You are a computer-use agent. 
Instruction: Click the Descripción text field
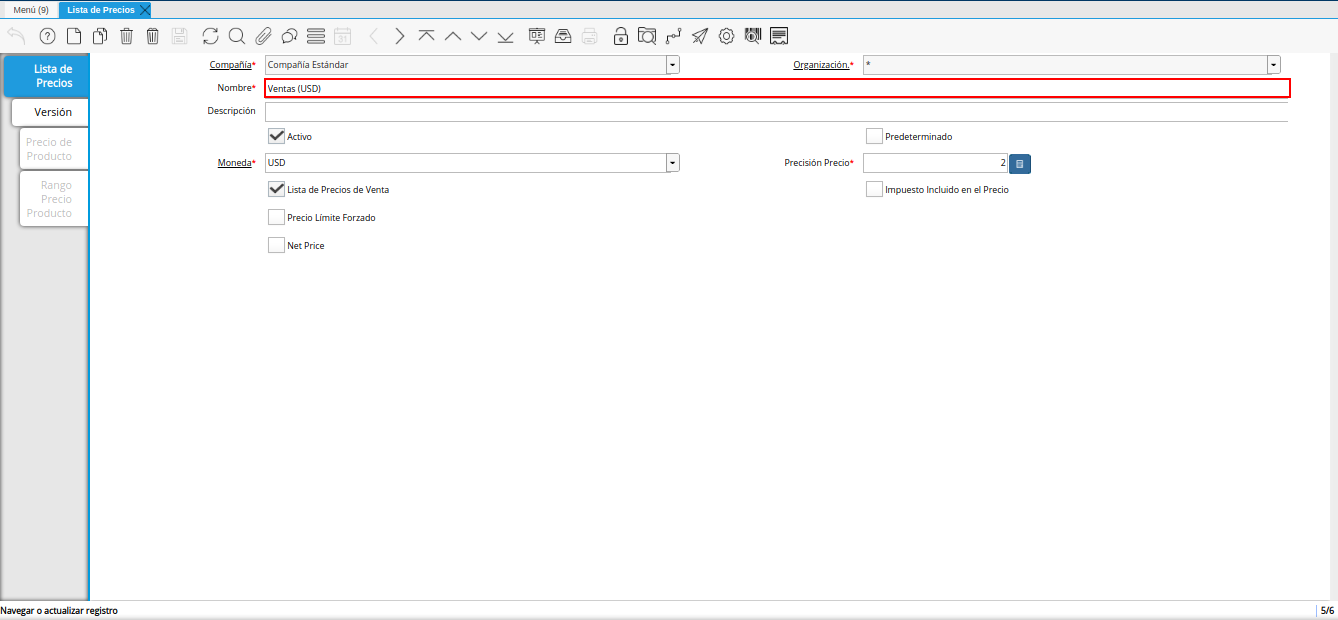pos(776,111)
